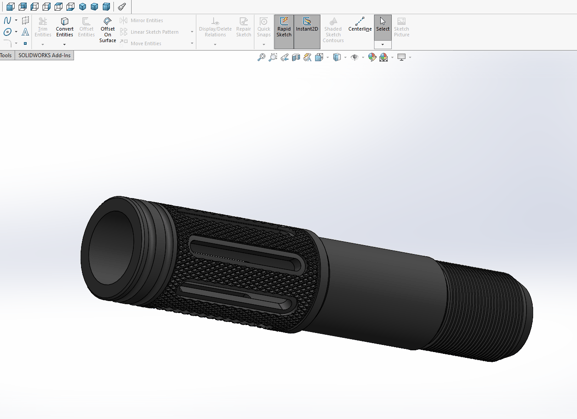
Task: Open the Select tool dropdown arrow
Action: click(x=383, y=45)
